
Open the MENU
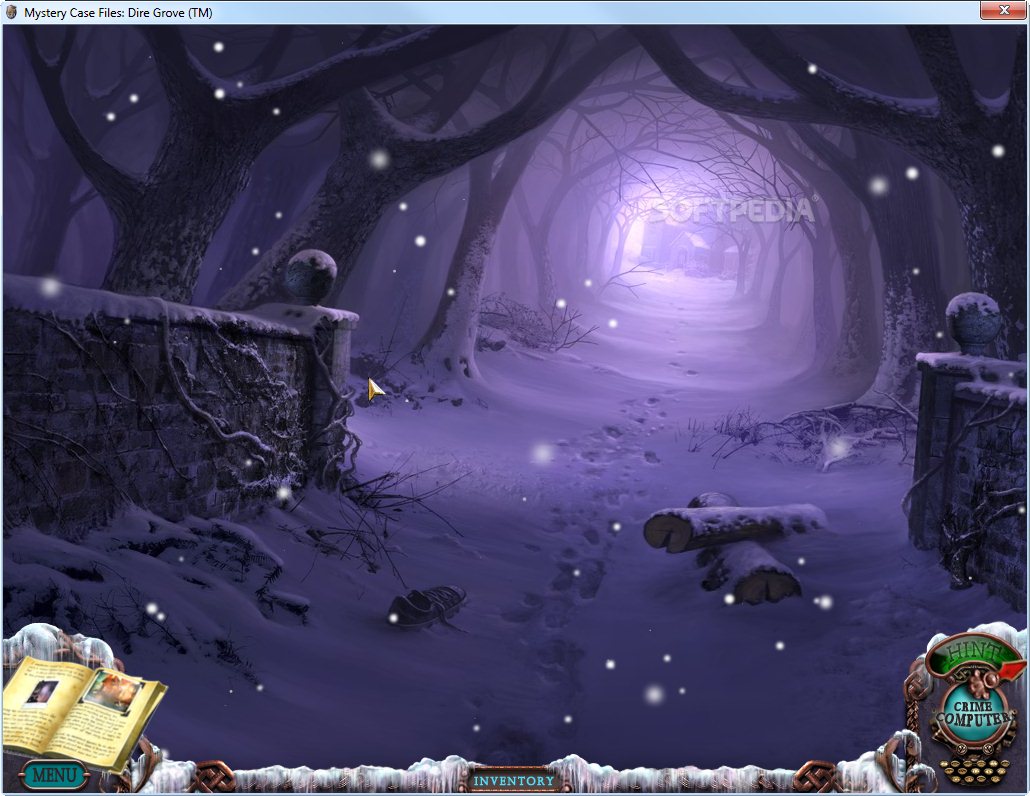55,774
